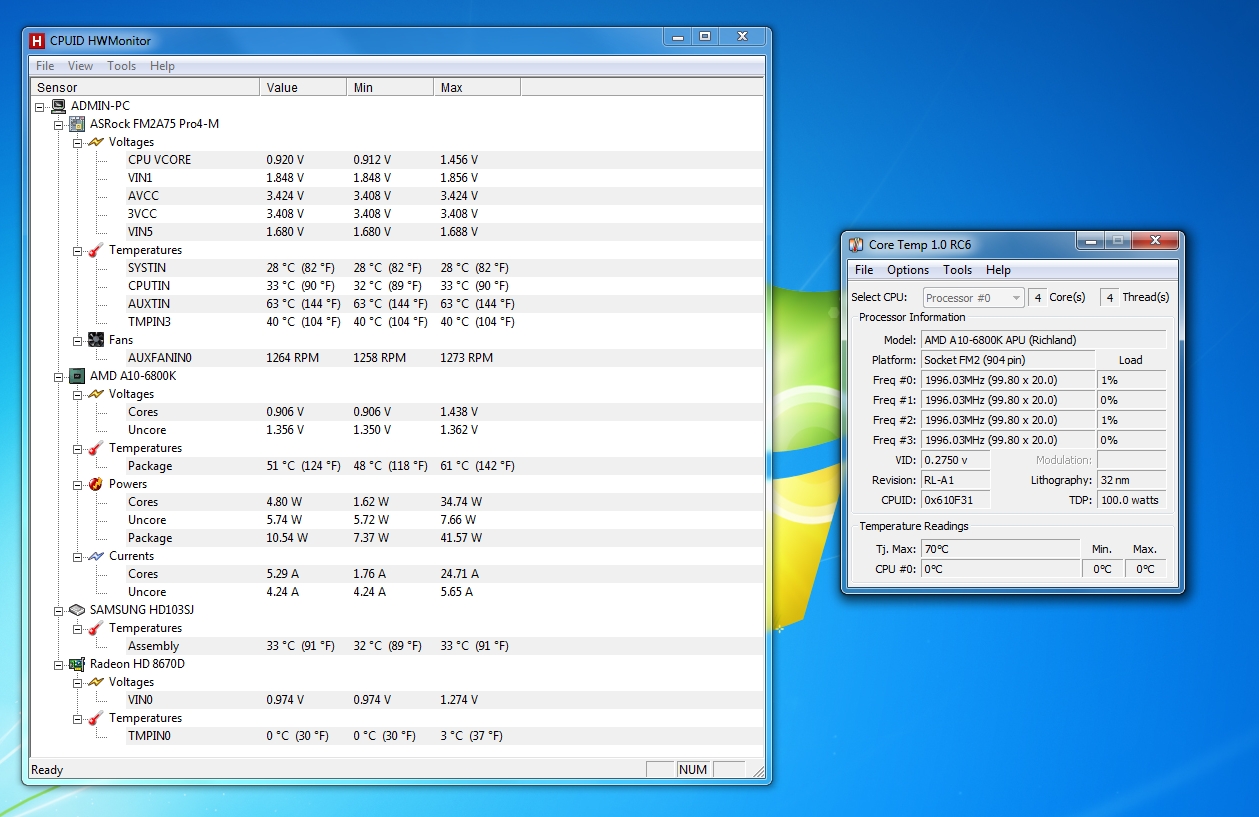Open the Options menu in Core Temp

(908, 270)
